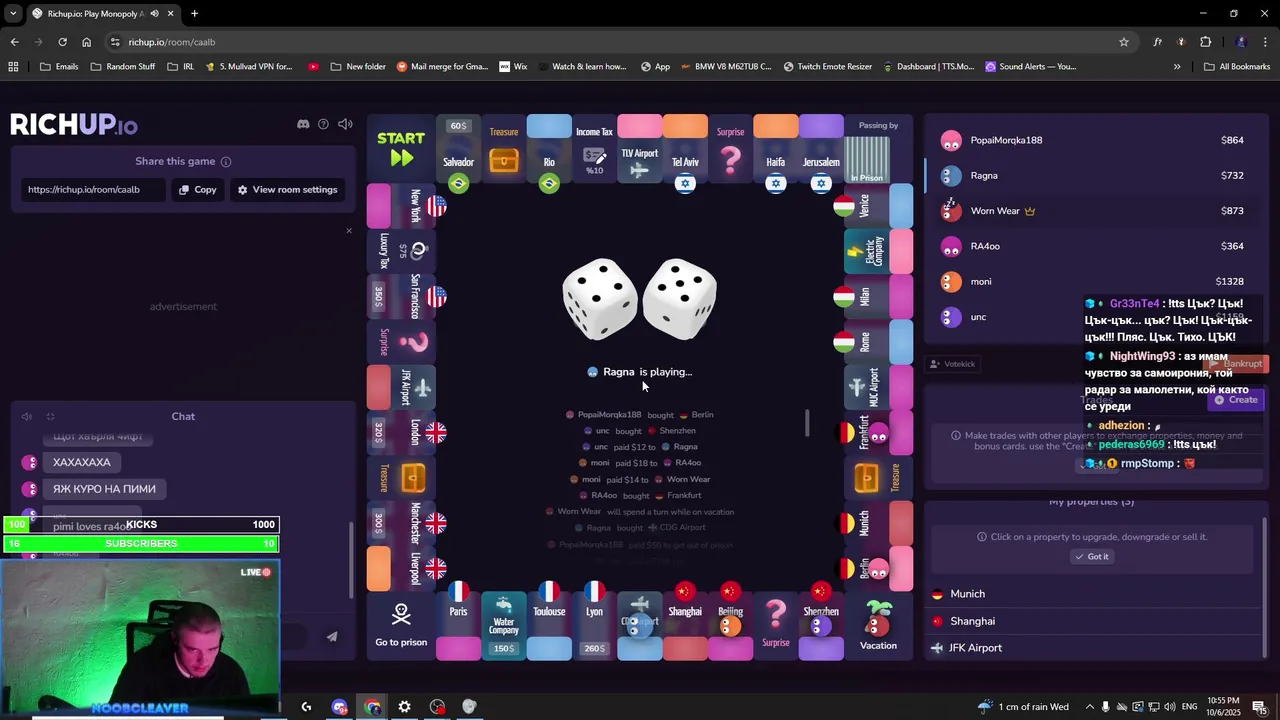Click the Vacation corner tile
This screenshot has width=1280, height=720.
878,626
